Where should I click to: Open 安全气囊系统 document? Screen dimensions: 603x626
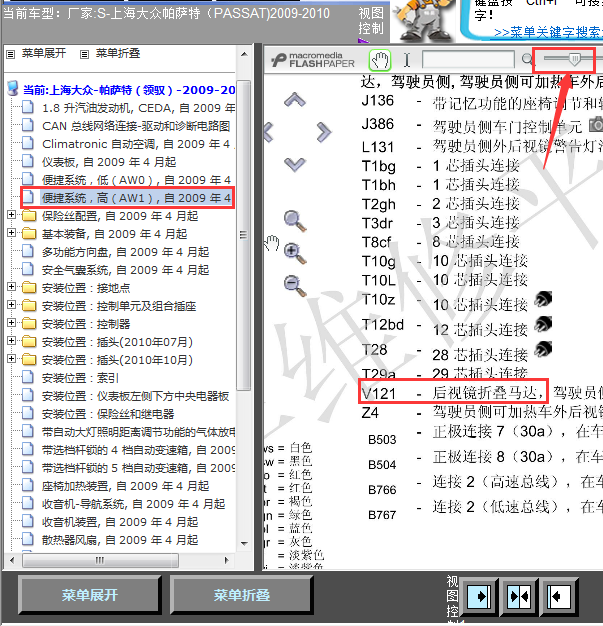pos(125,270)
